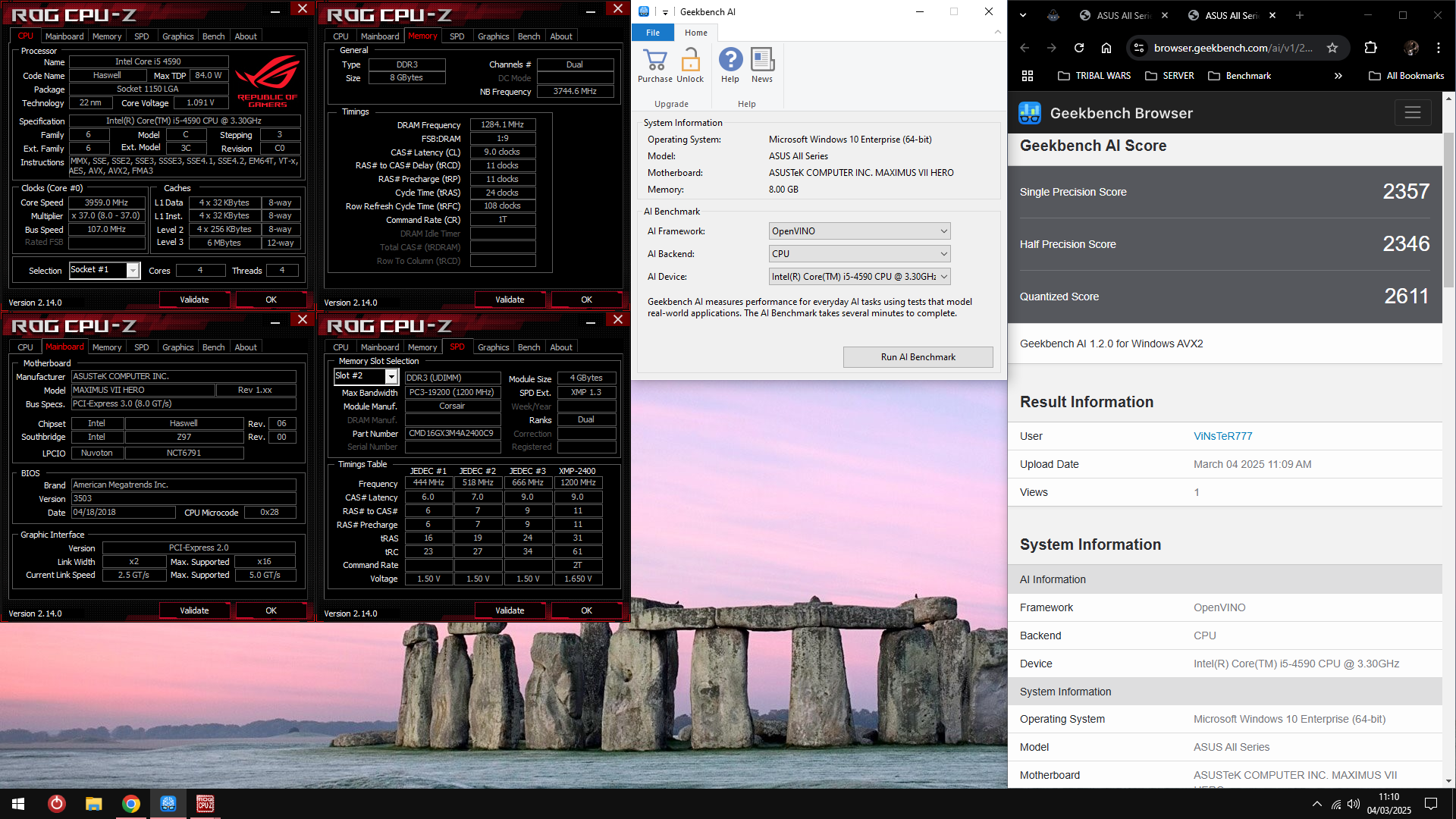Image resolution: width=1456 pixels, height=819 pixels.
Task: Open the Geekbench Browser hamburger menu
Action: 1412,113
